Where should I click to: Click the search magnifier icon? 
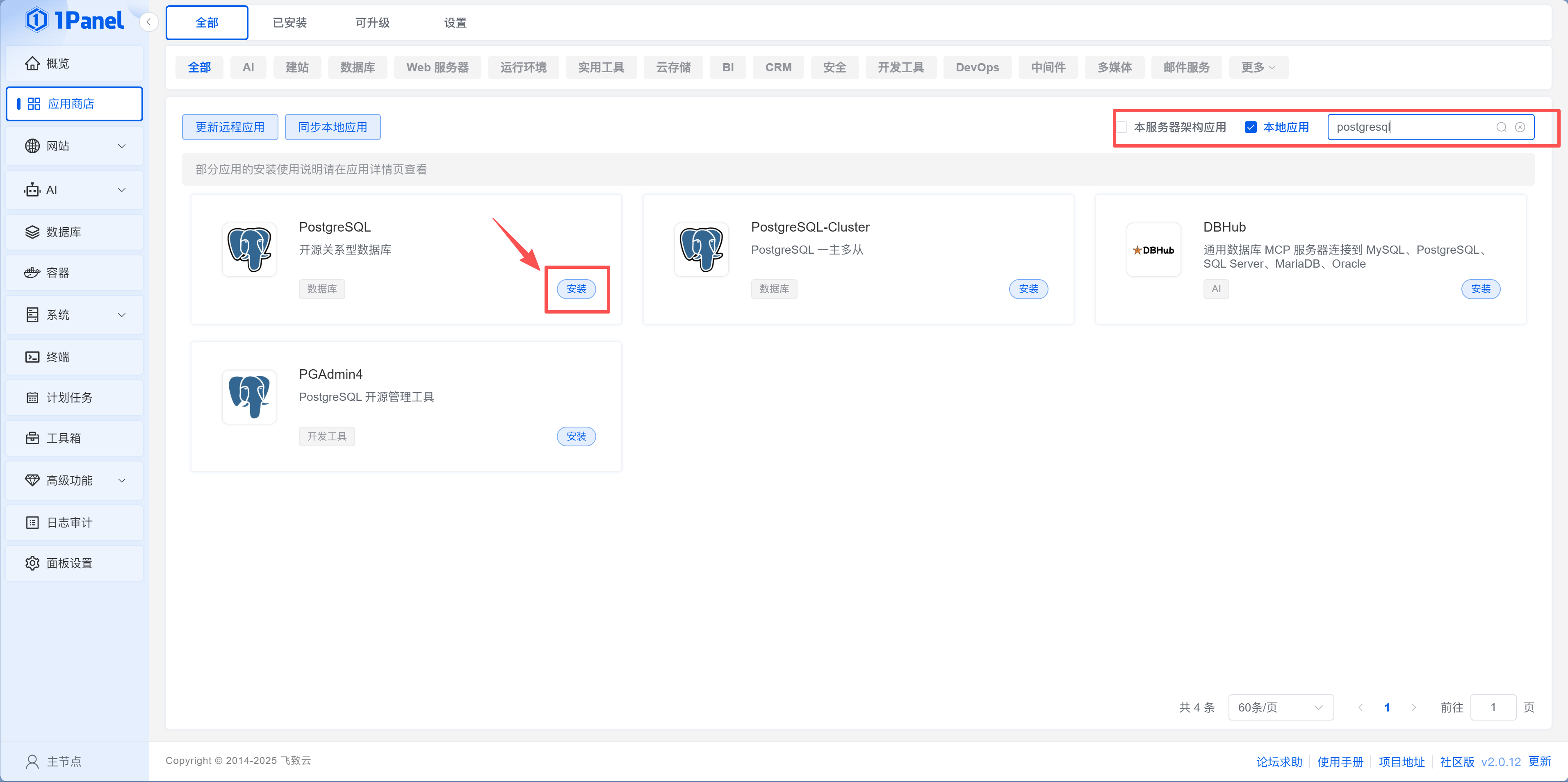click(x=1501, y=127)
